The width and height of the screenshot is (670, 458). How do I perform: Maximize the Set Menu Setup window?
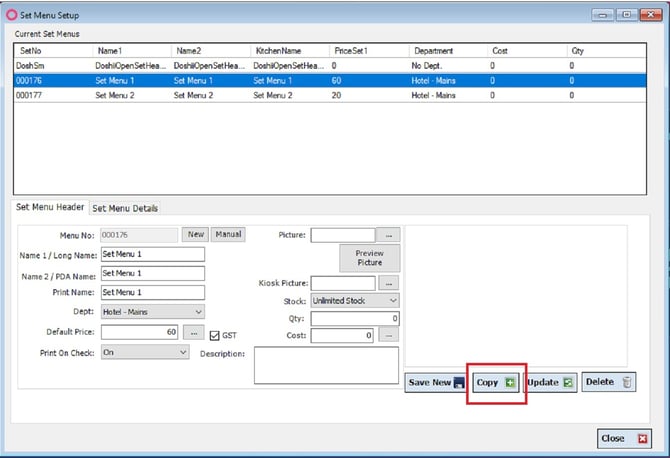click(627, 15)
